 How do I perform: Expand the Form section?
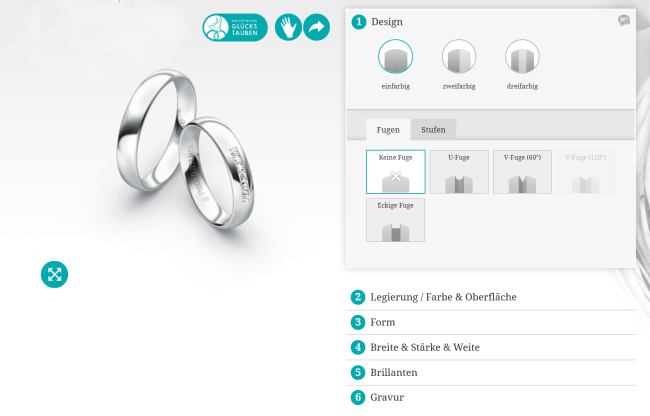tap(382, 322)
